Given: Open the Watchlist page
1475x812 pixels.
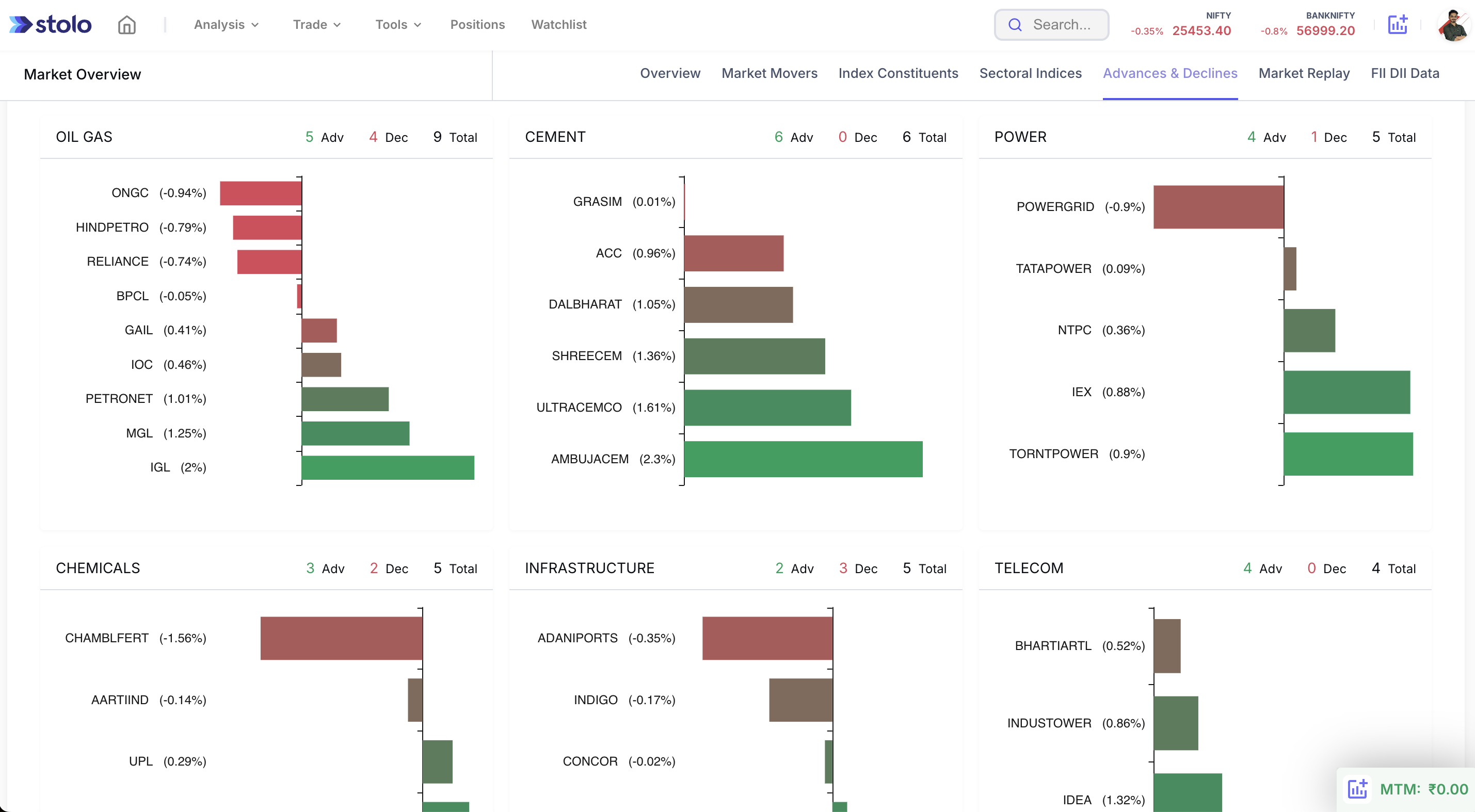Looking at the screenshot, I should (559, 25).
